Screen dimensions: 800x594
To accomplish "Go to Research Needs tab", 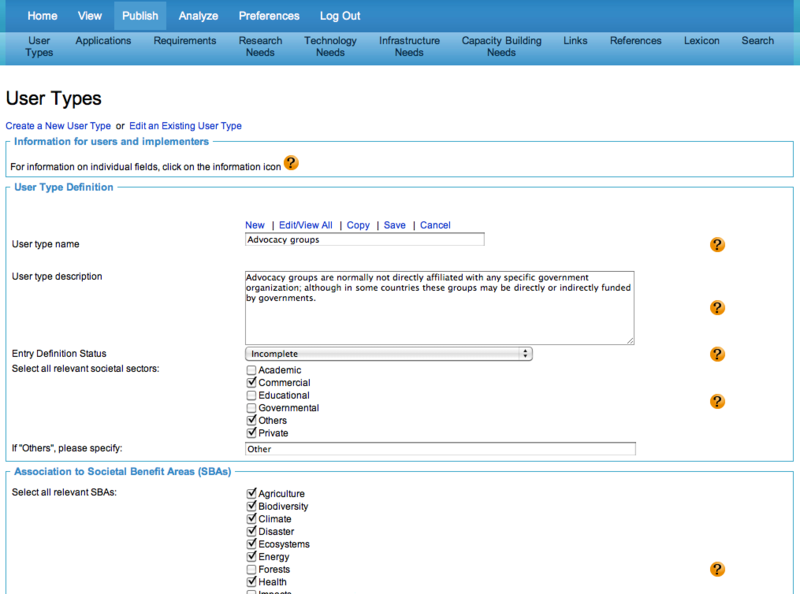I will 260,46.
